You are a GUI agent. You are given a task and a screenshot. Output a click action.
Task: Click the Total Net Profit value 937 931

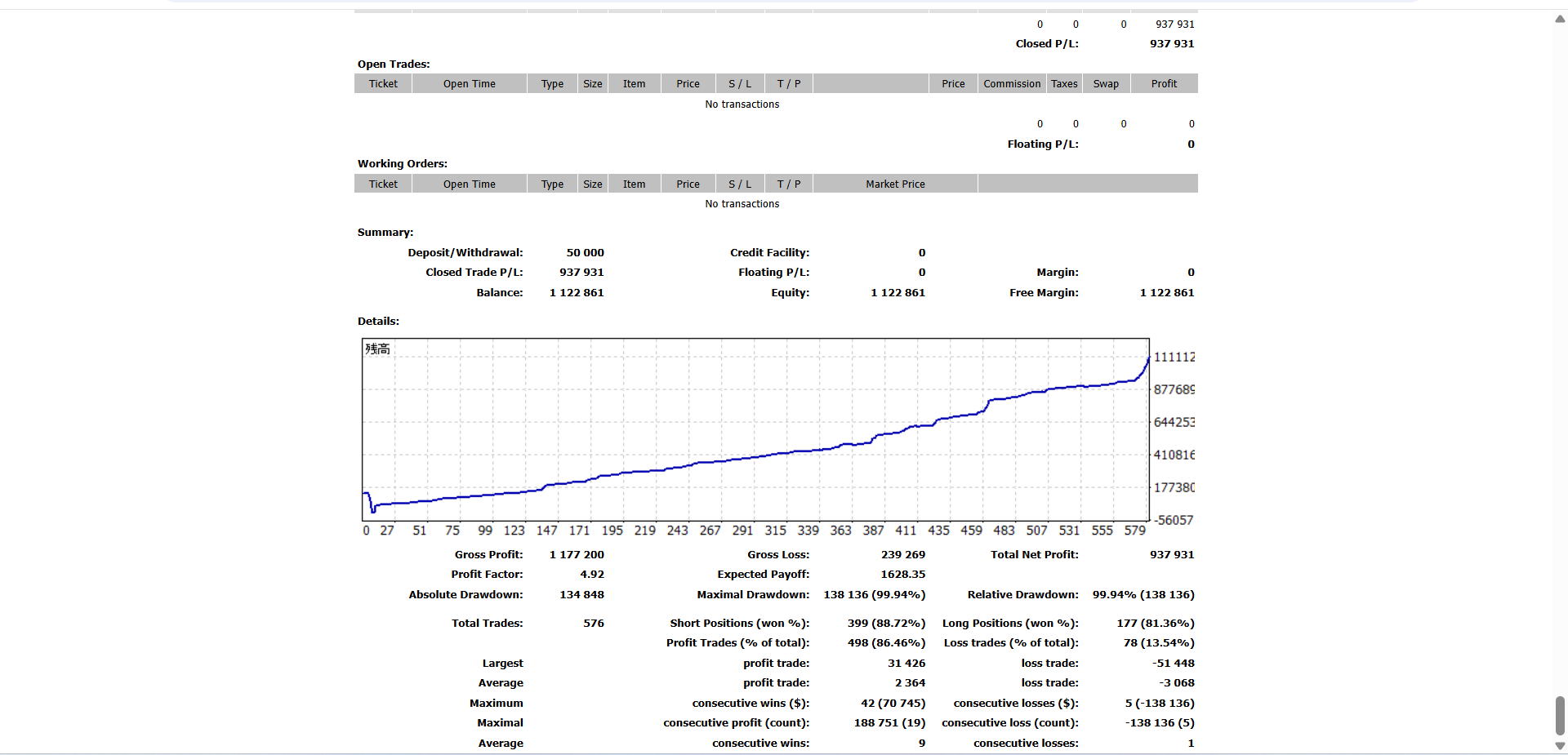point(1171,555)
